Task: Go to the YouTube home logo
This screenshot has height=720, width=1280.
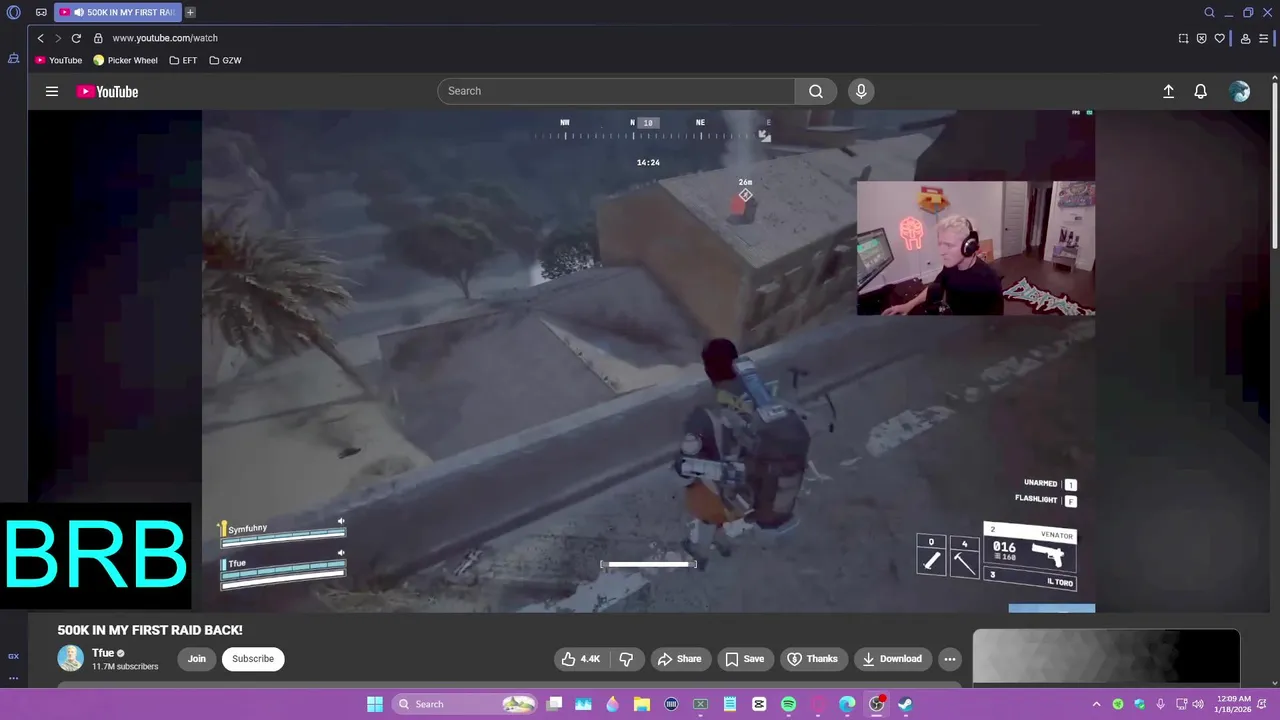Action: point(107,91)
